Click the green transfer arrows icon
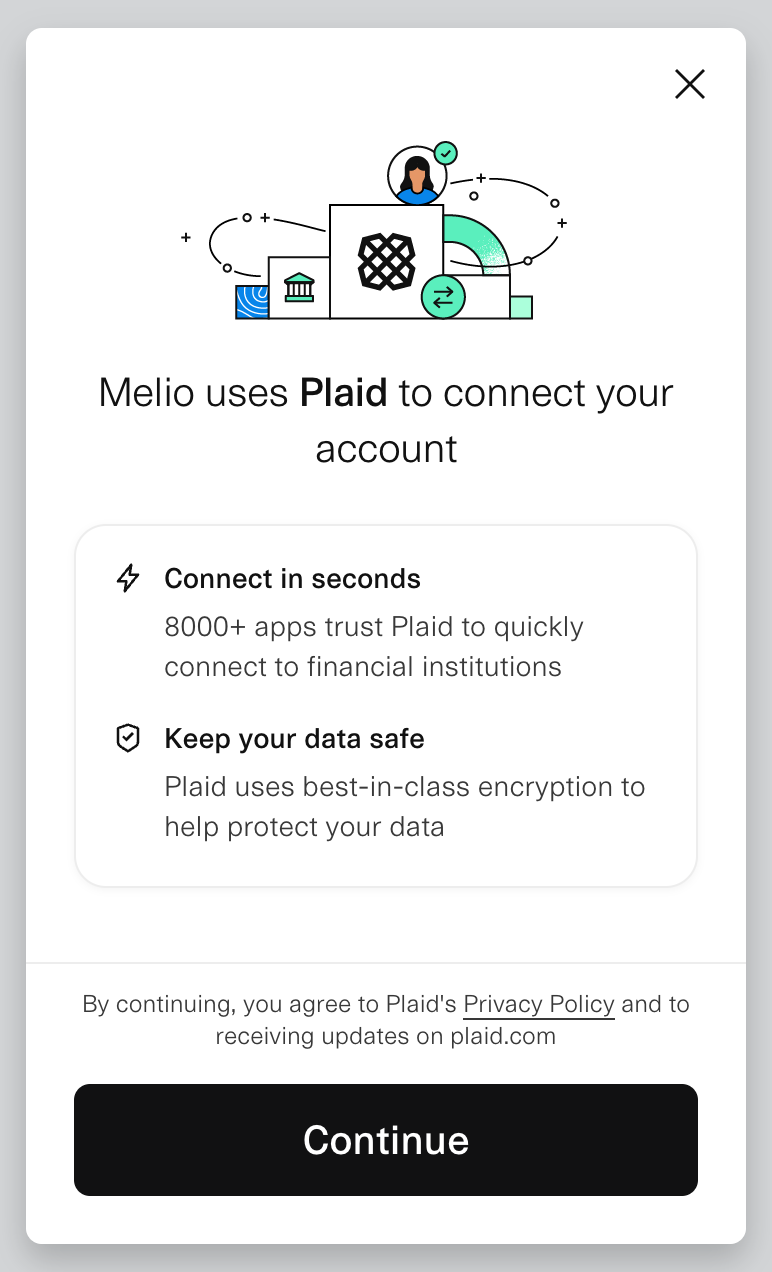Image resolution: width=772 pixels, height=1272 pixels. point(443,296)
